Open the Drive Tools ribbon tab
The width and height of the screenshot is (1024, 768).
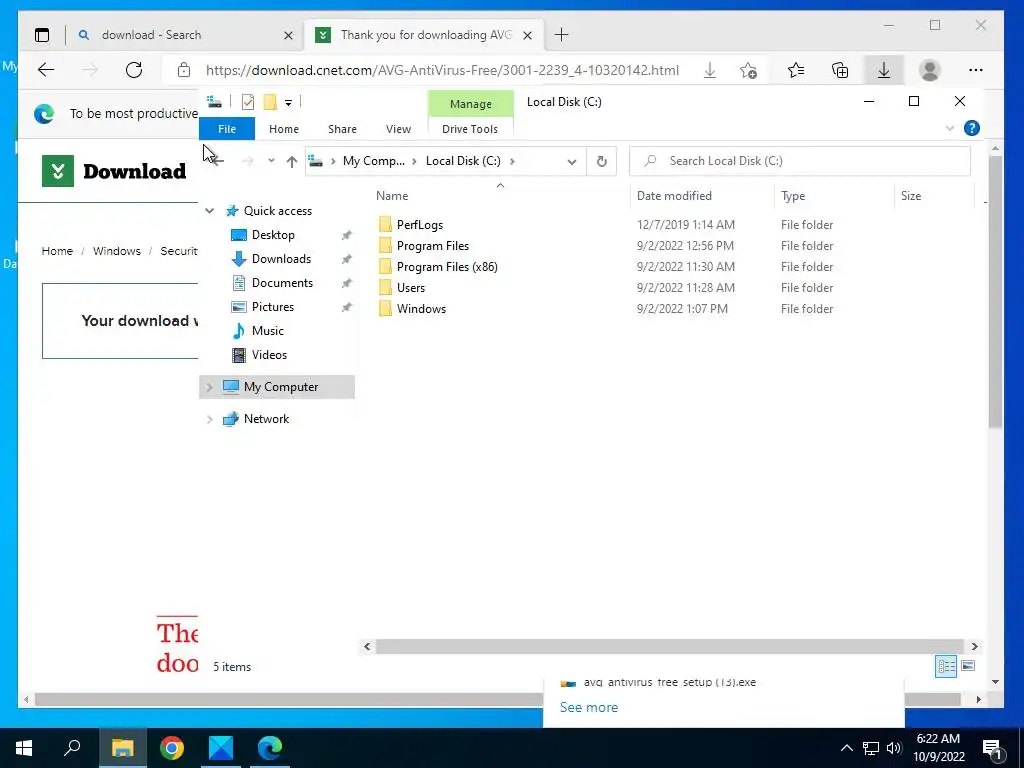click(470, 129)
